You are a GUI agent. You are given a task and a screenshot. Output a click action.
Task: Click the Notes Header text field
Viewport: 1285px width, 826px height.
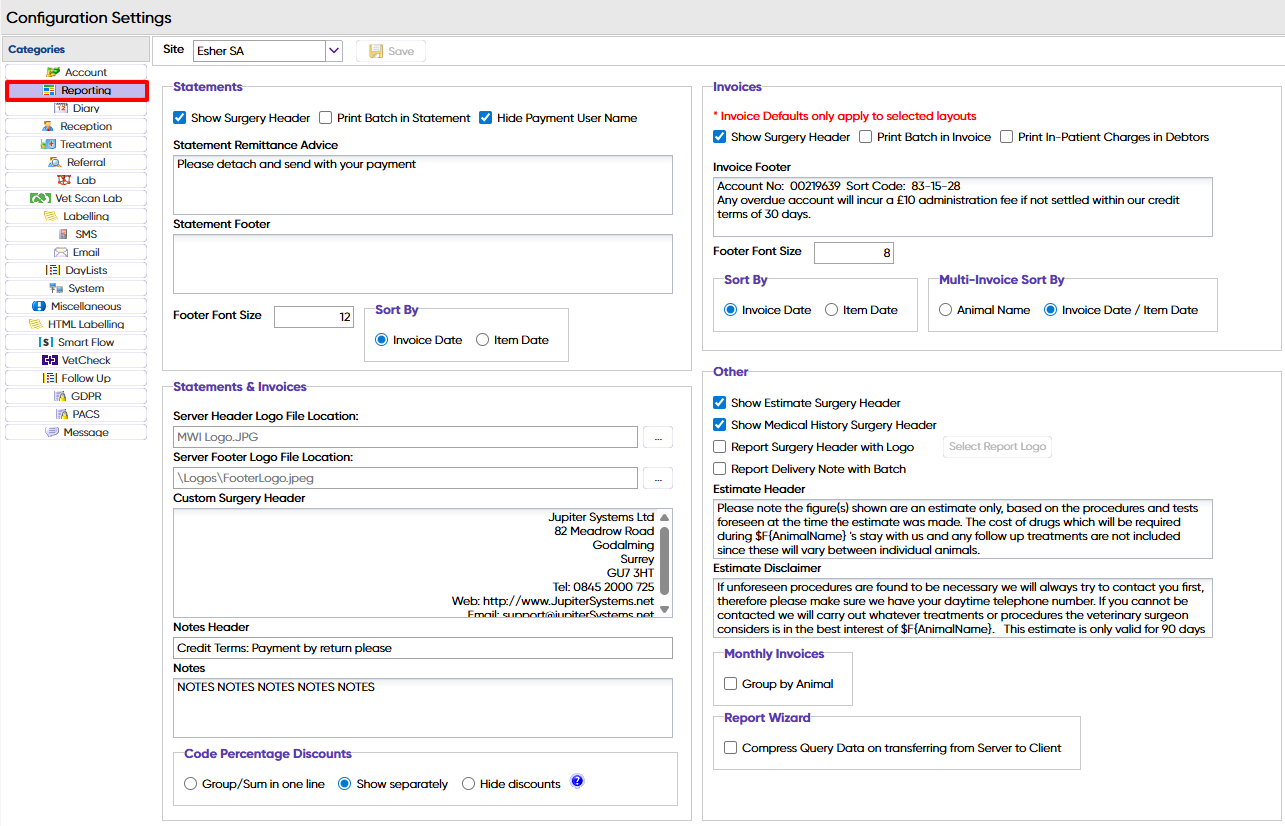click(x=422, y=648)
